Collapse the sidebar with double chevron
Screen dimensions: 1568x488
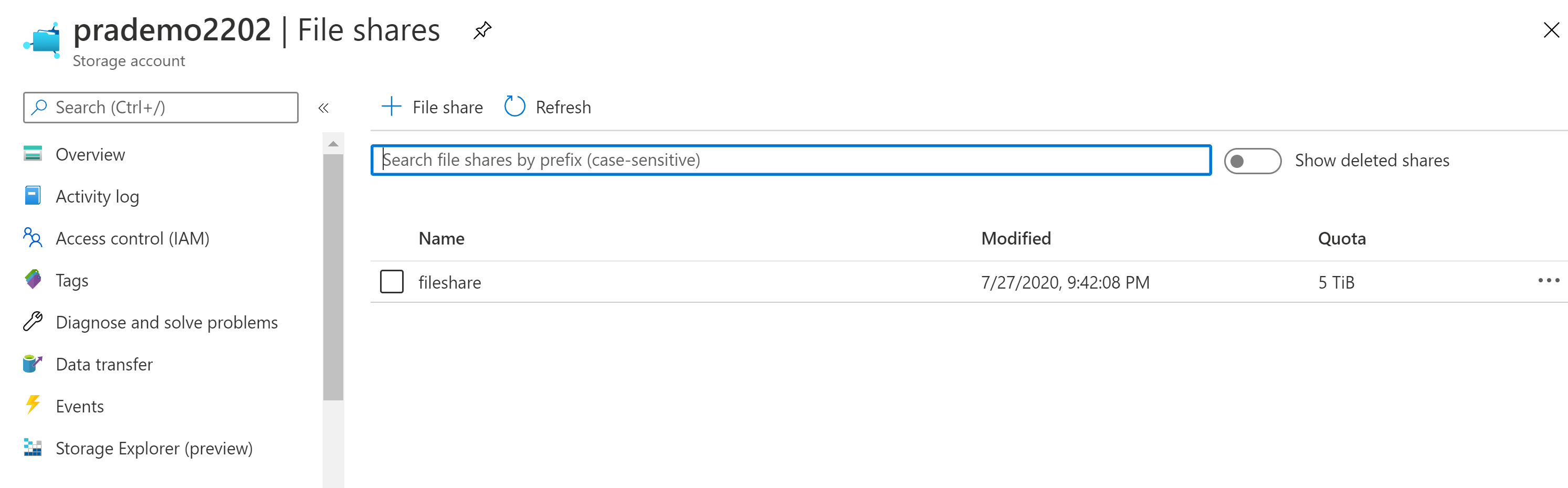tap(323, 108)
